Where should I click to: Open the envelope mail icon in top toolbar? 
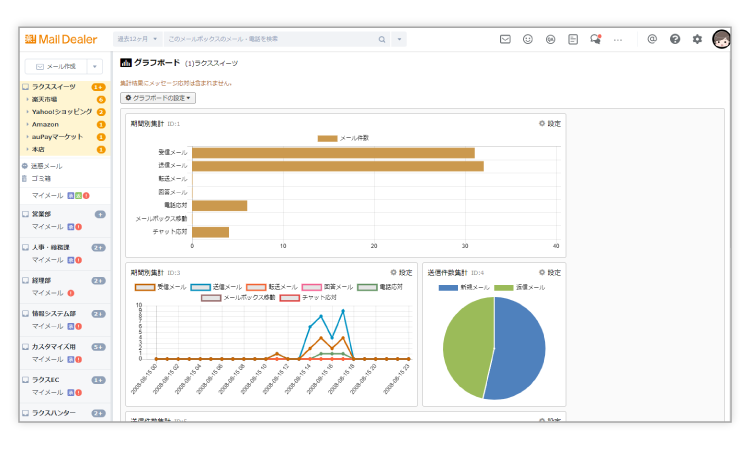click(x=505, y=39)
